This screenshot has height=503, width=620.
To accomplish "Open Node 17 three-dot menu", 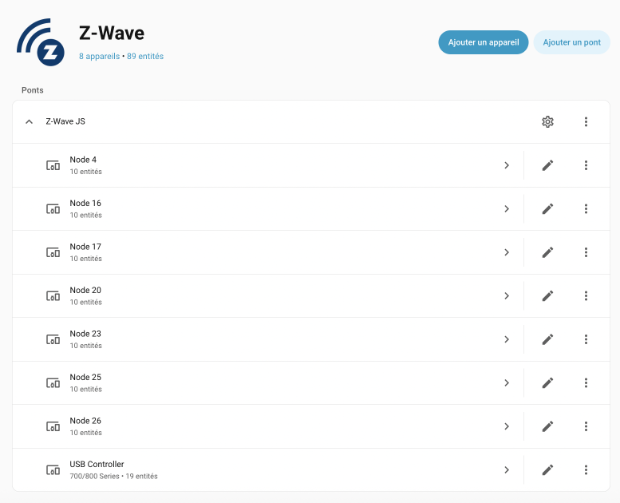I will [586, 252].
